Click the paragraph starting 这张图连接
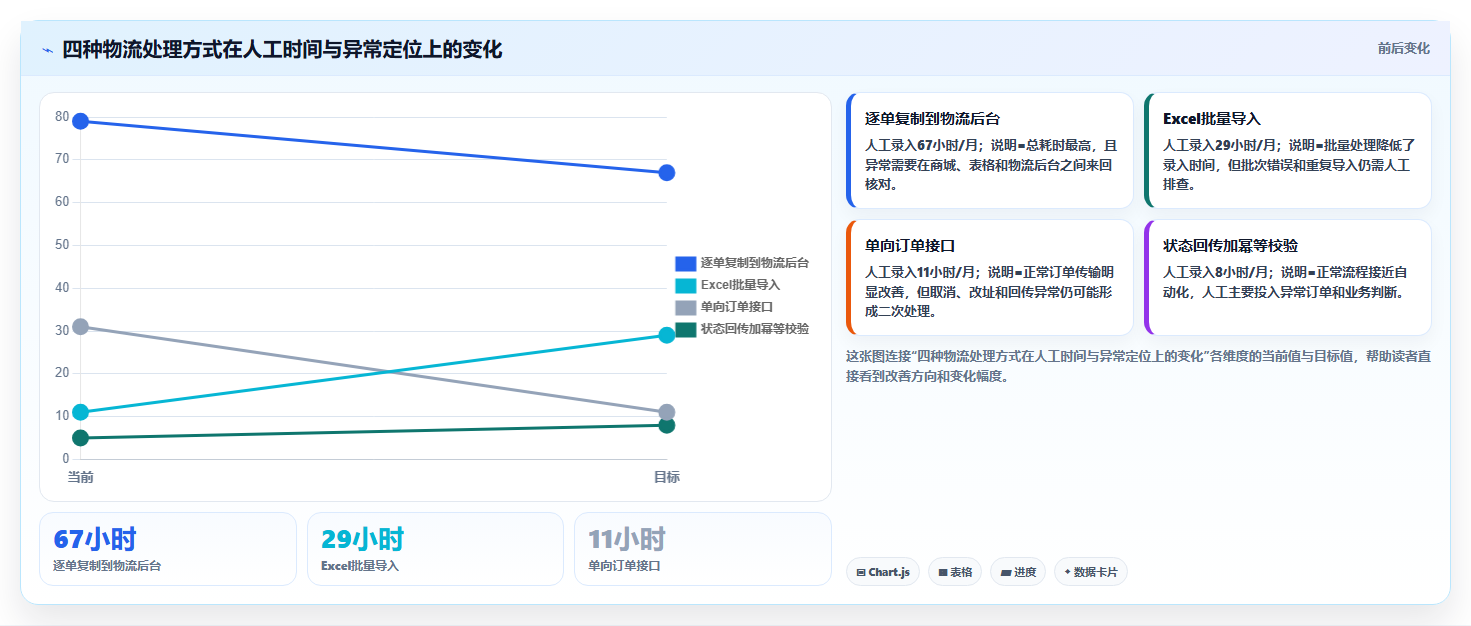 1138,366
